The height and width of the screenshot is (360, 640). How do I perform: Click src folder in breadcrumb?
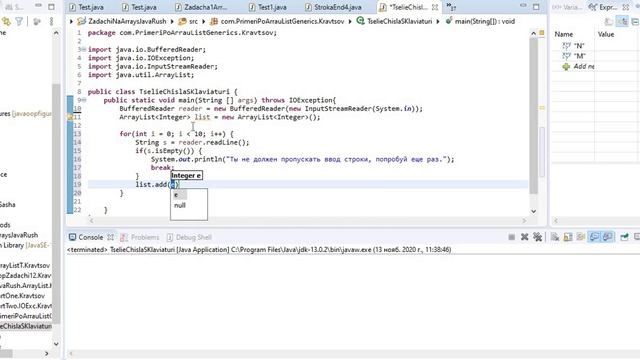pyautogui.click(x=189, y=21)
